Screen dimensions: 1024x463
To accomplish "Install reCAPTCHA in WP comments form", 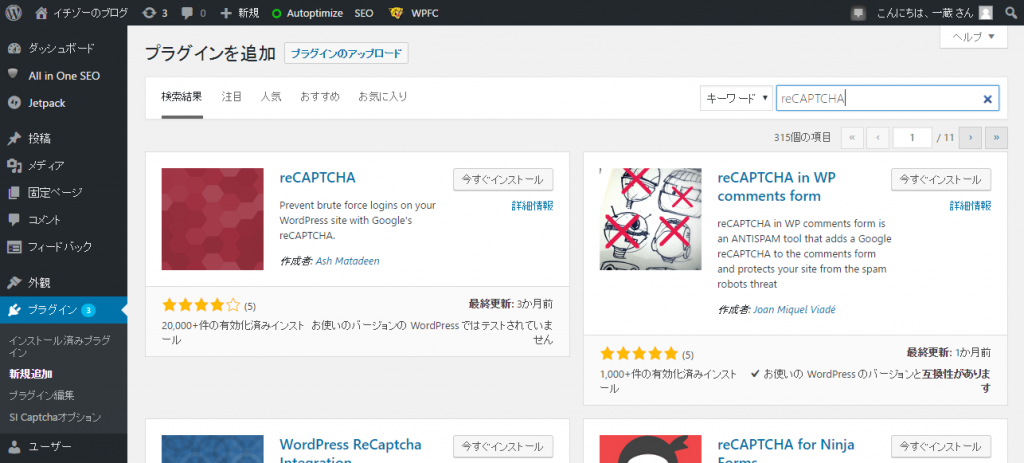I will pos(941,179).
